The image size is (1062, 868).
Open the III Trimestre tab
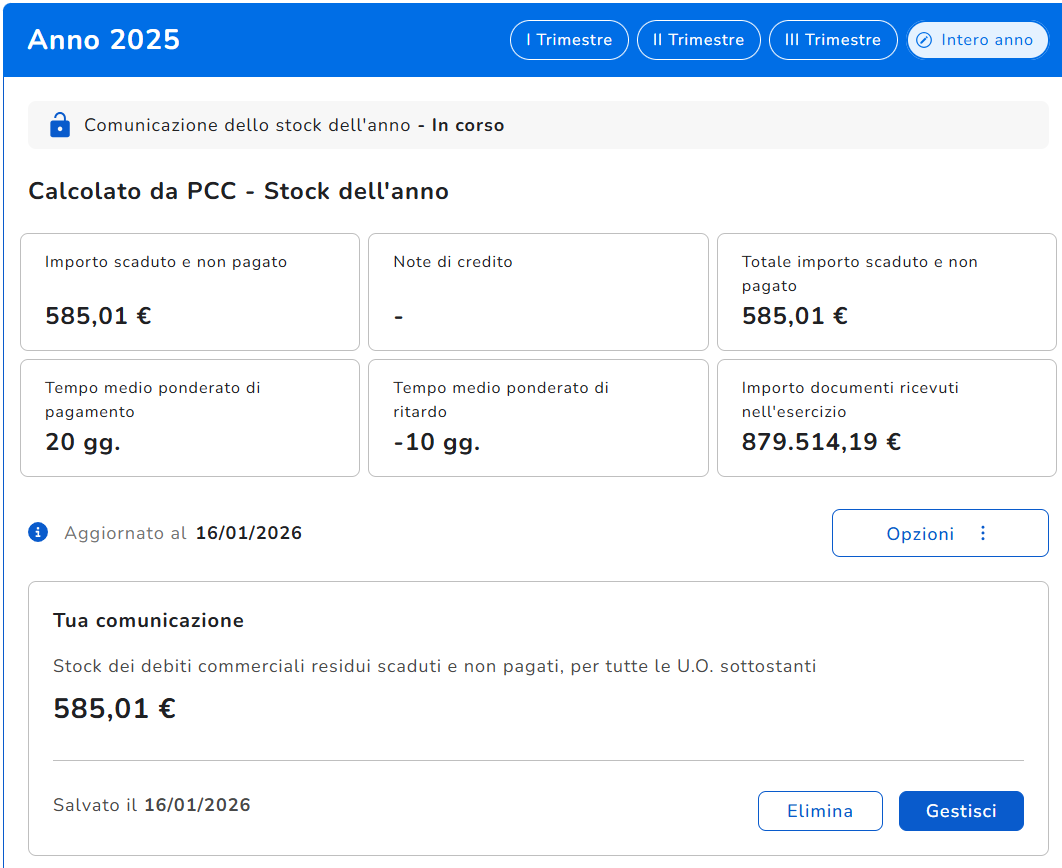(x=833, y=40)
